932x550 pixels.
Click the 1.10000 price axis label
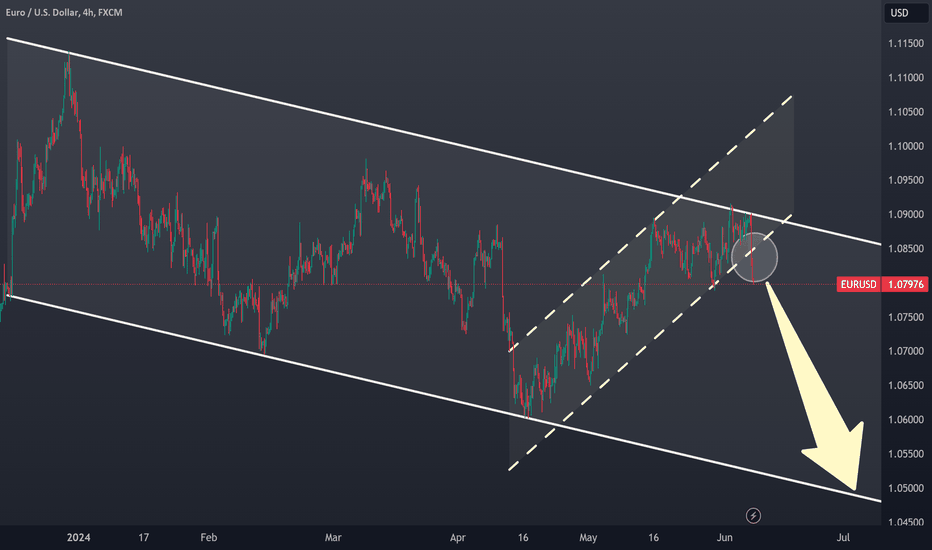[x=906, y=146]
